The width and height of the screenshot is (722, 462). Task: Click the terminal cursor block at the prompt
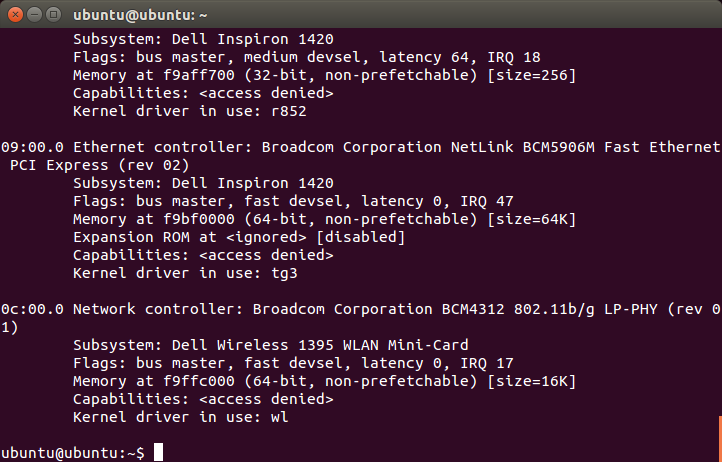click(158, 452)
